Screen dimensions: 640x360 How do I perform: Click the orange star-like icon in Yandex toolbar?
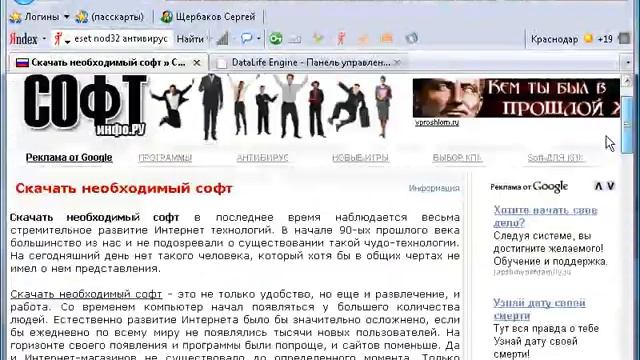tap(363, 39)
